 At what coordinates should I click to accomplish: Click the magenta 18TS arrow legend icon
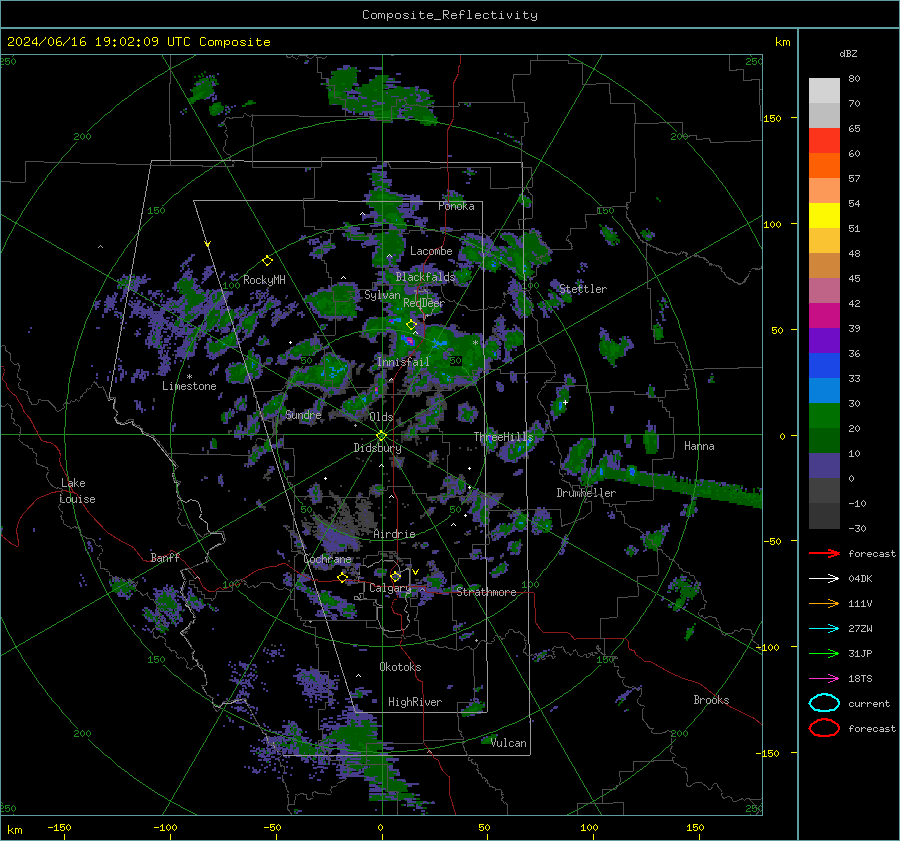point(824,679)
